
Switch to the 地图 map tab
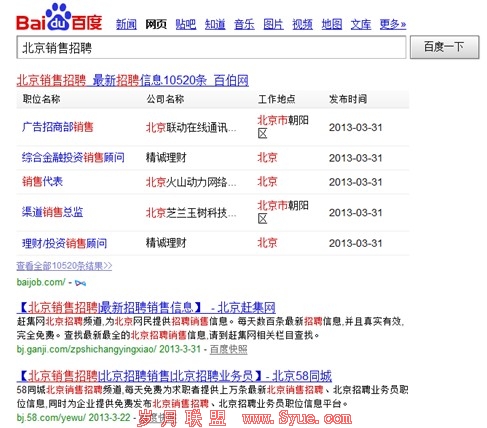coord(332,24)
